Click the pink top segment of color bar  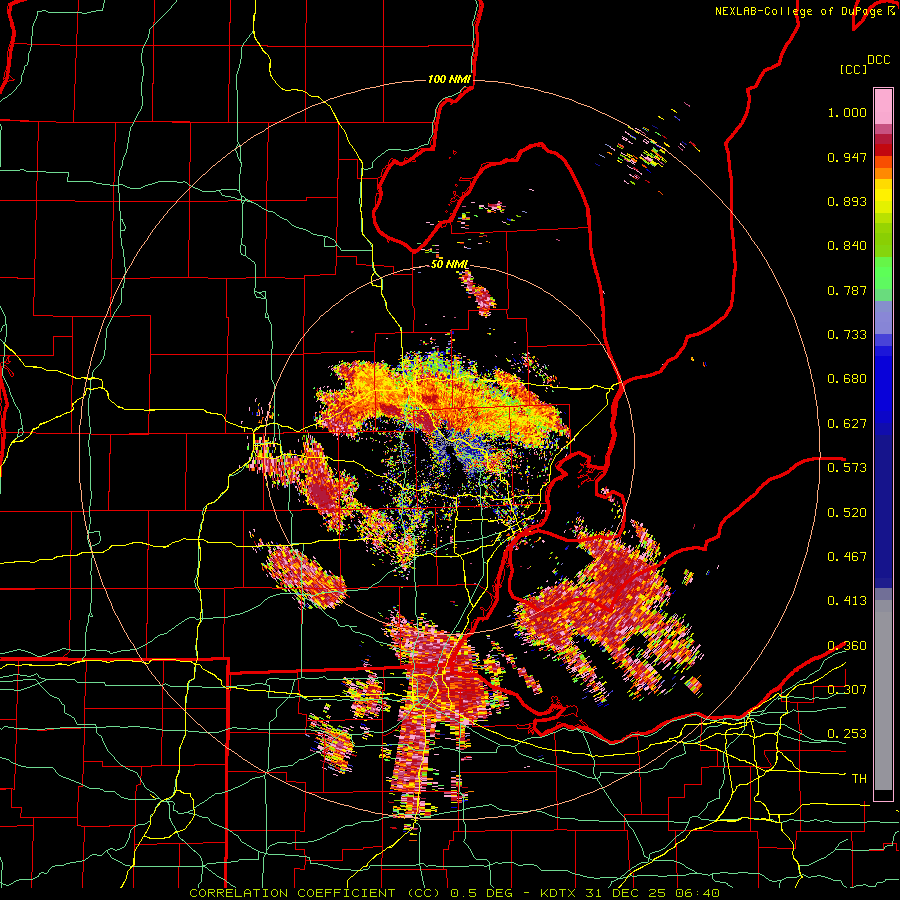[883, 107]
